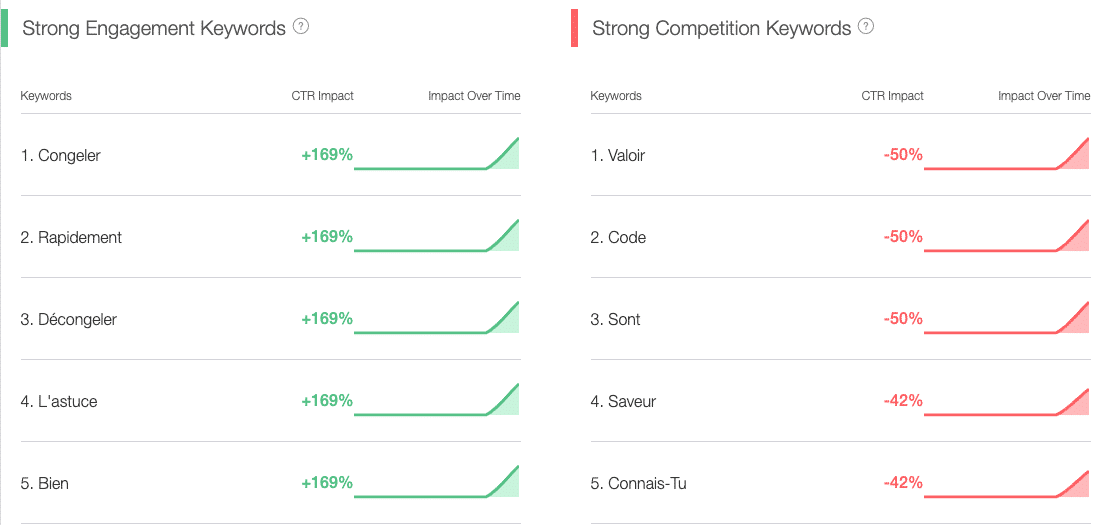Sort engagement table by CTR Impact header
This screenshot has width=1110, height=525.
click(323, 96)
